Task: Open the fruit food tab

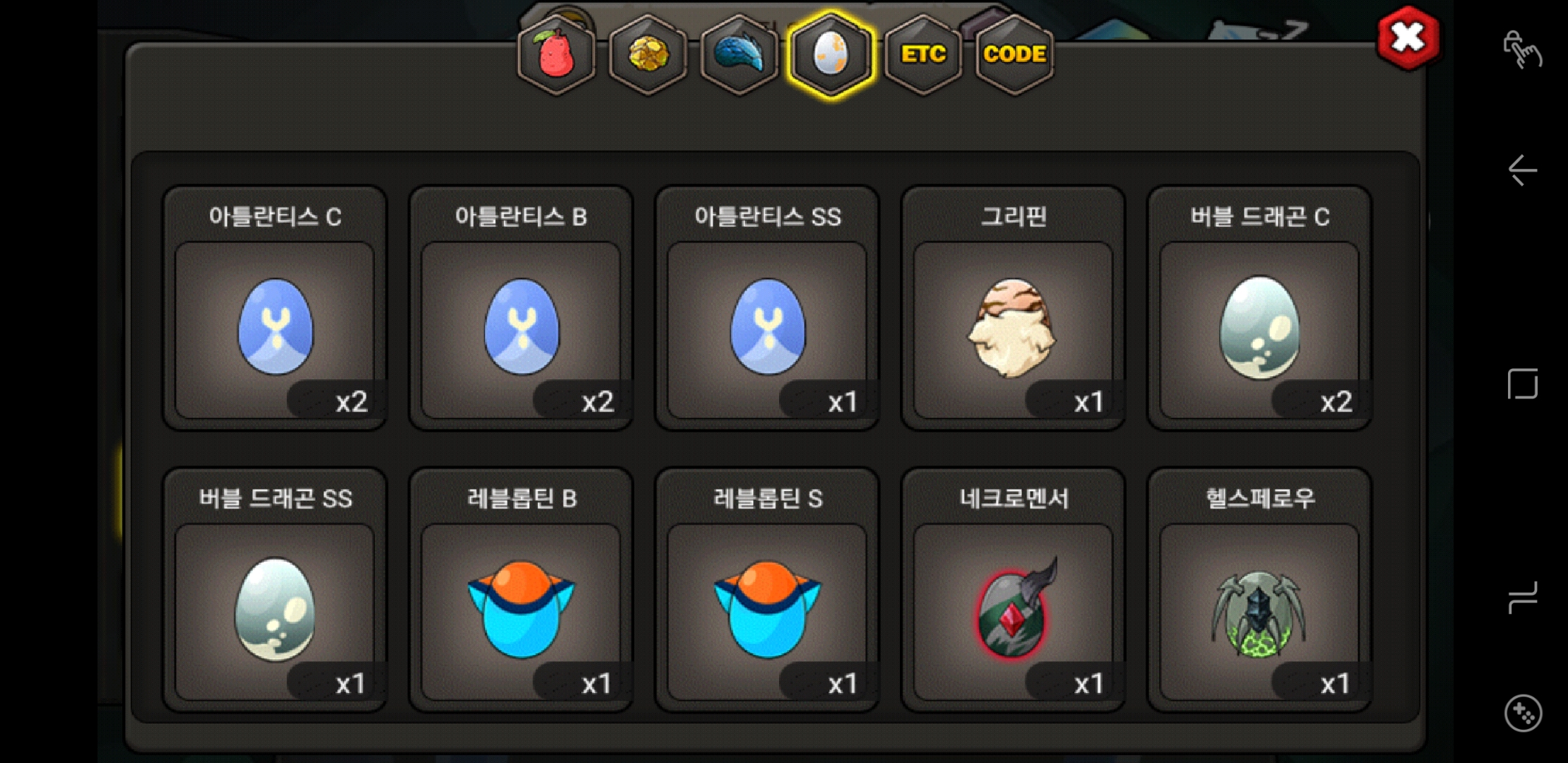Action: (x=557, y=54)
